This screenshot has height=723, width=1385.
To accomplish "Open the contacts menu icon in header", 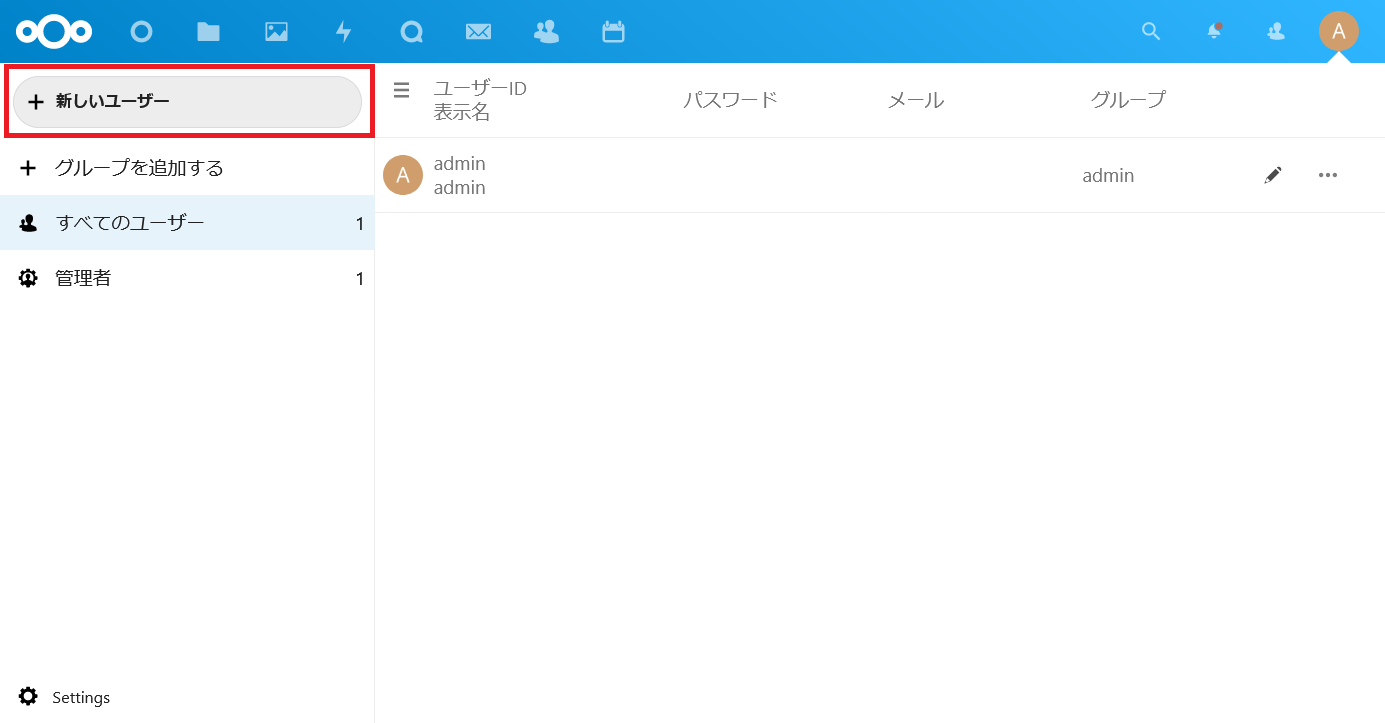I will click(1275, 32).
